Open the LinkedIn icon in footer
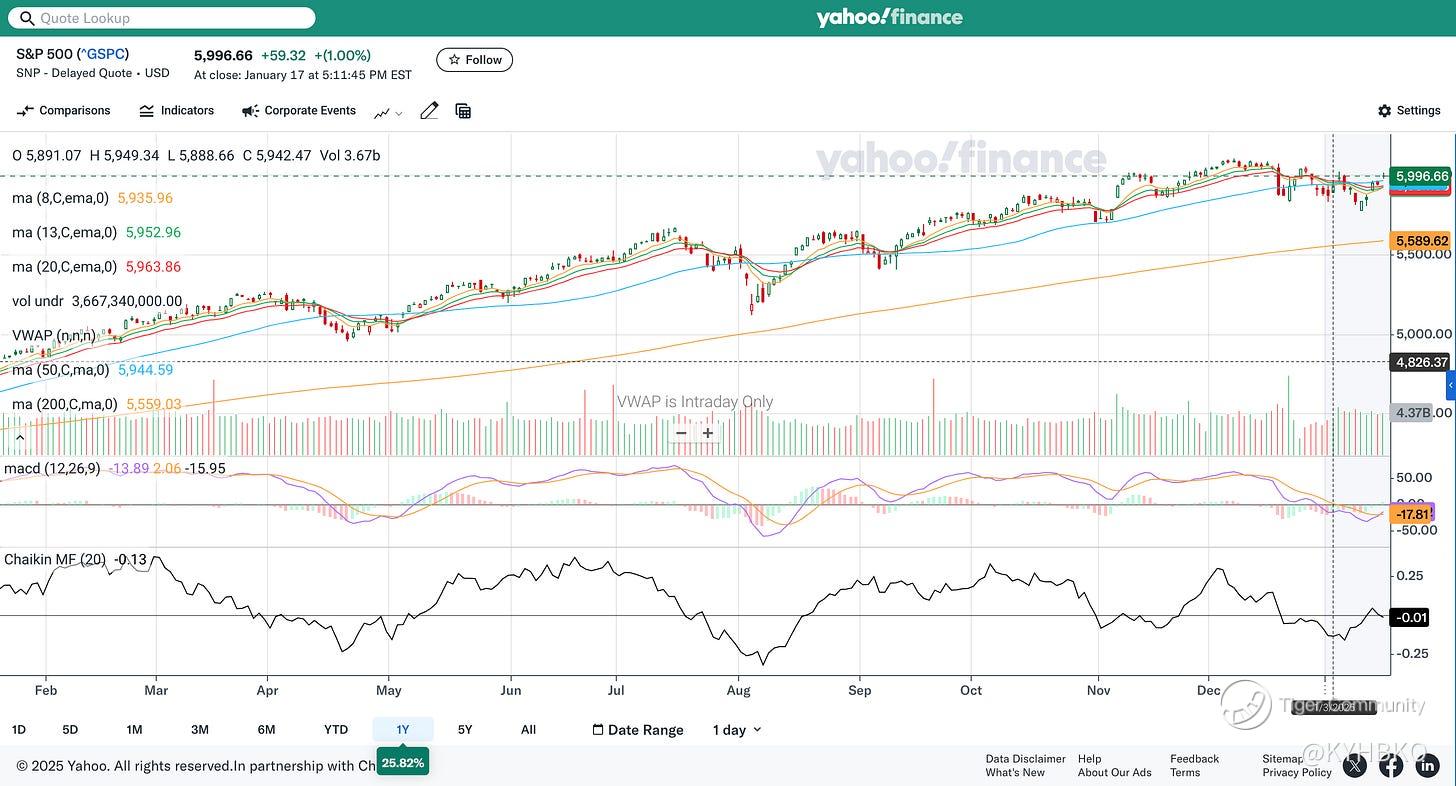This screenshot has height=786, width=1456. (1427, 766)
